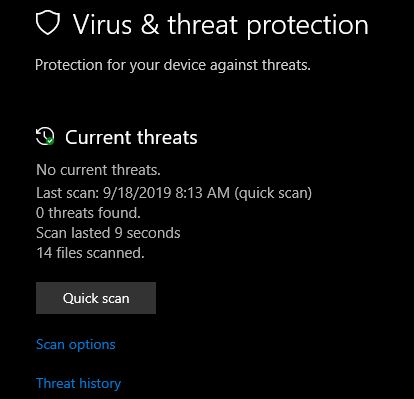Click the last scan time 8:13 AM
This screenshot has height=399, width=414.
point(203,193)
